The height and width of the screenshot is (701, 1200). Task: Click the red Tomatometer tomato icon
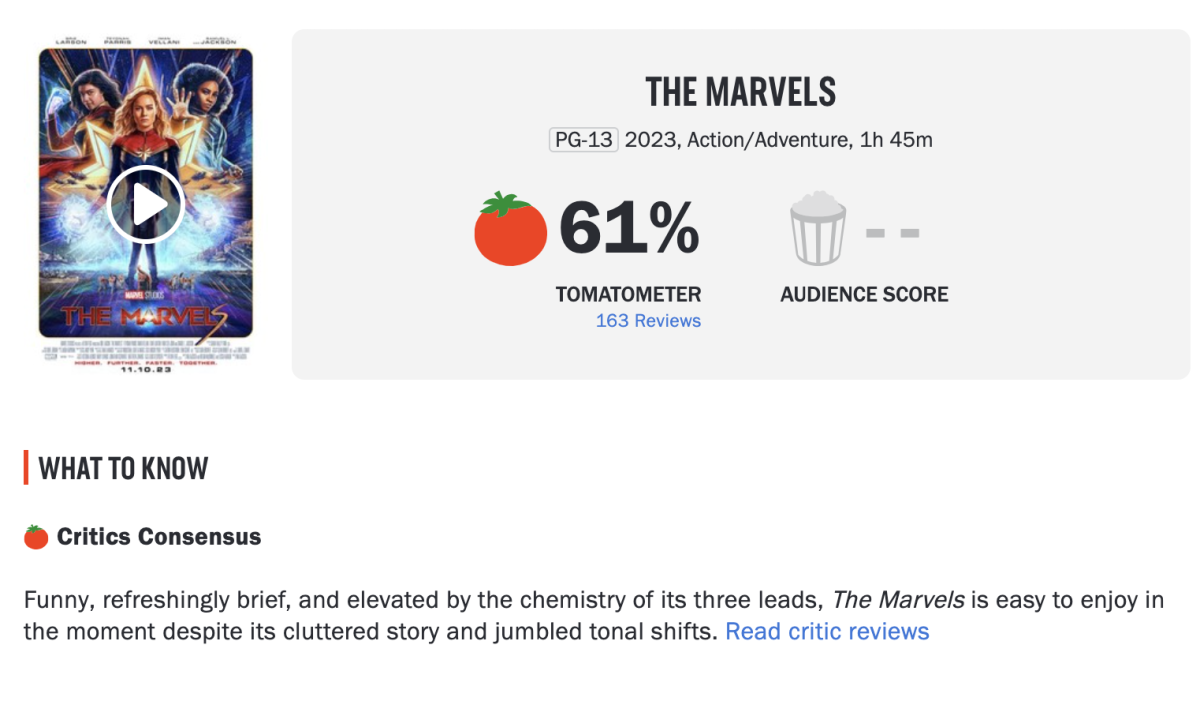click(510, 230)
